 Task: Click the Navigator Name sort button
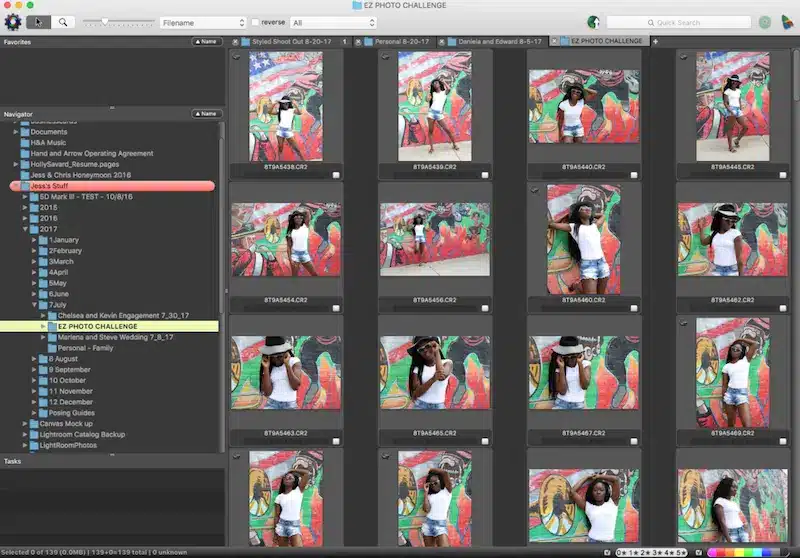click(207, 114)
